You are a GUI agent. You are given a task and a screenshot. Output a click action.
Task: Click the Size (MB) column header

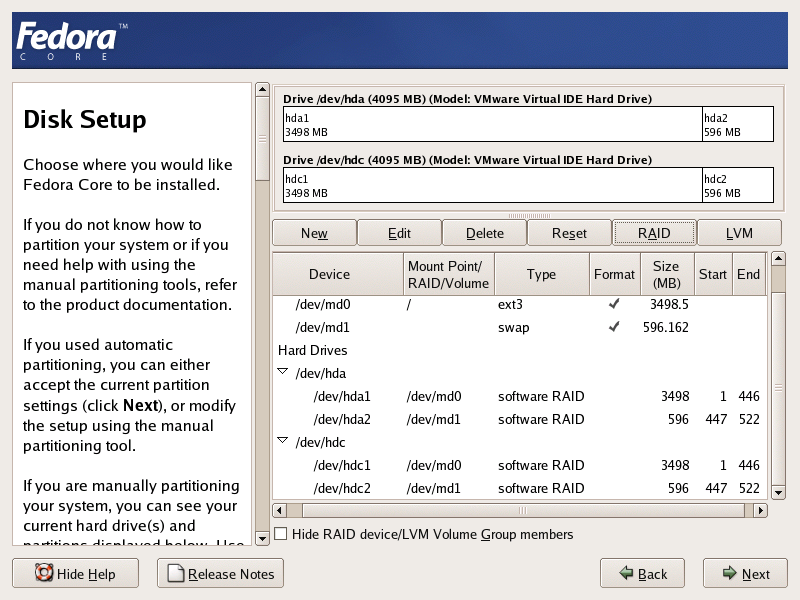[x=667, y=274]
